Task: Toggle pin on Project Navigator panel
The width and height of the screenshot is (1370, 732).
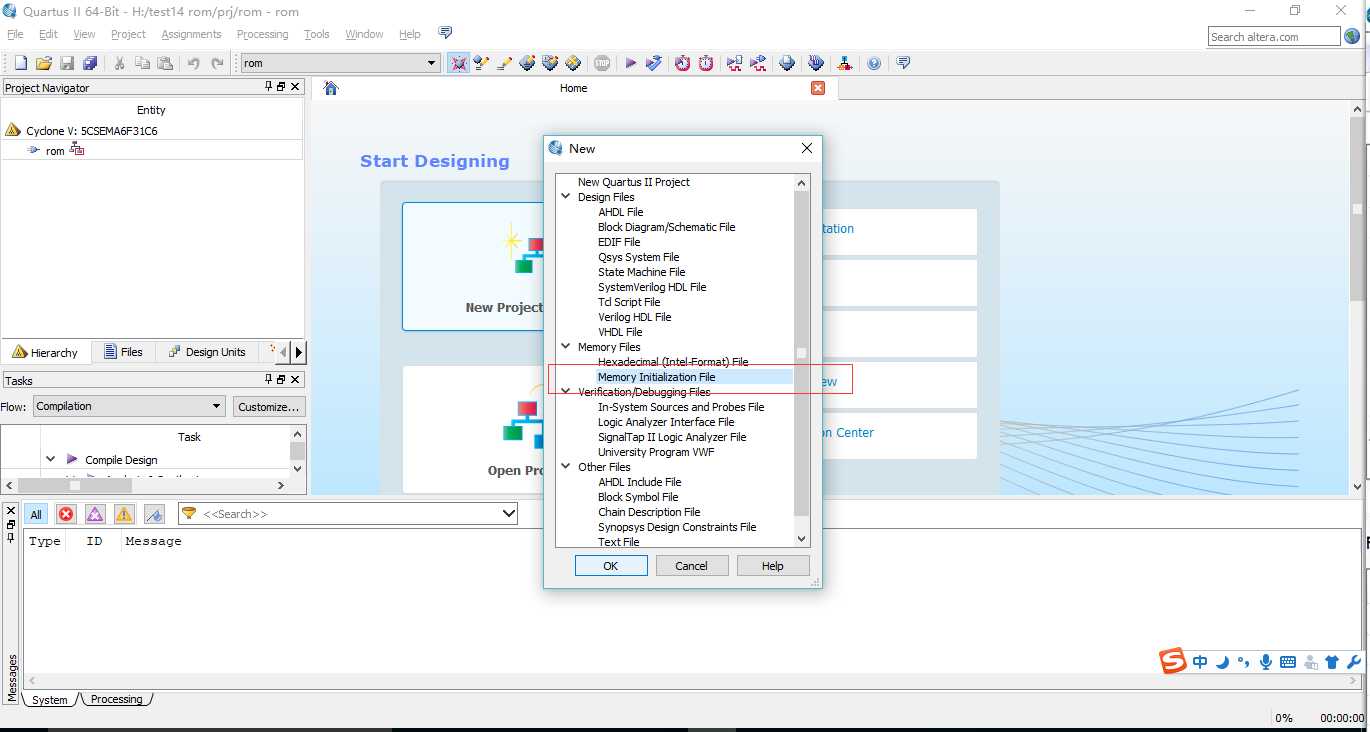Action: (269, 87)
